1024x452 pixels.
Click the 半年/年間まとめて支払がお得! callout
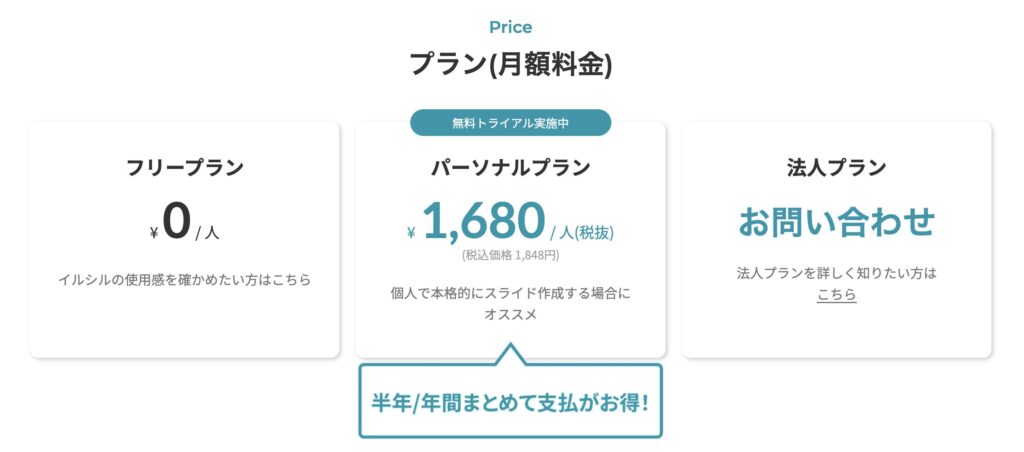(510, 403)
